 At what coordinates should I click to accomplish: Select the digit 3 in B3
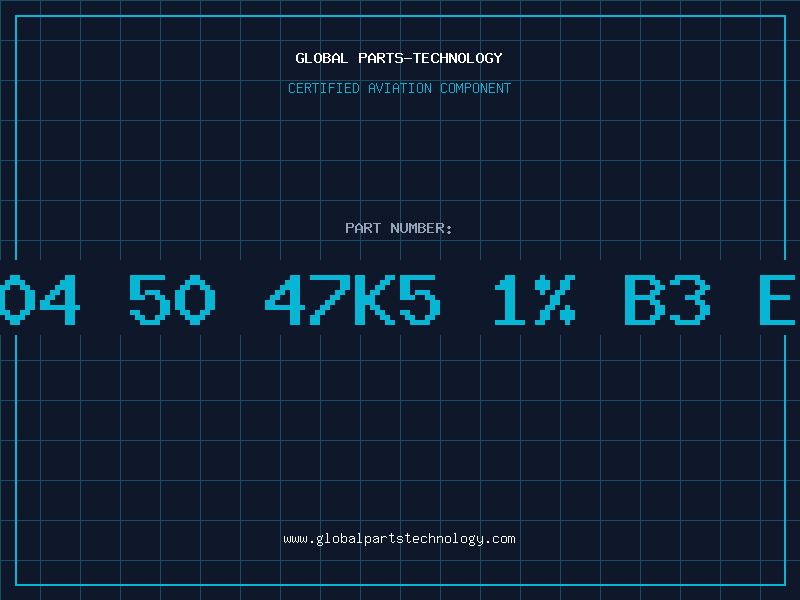[690, 300]
